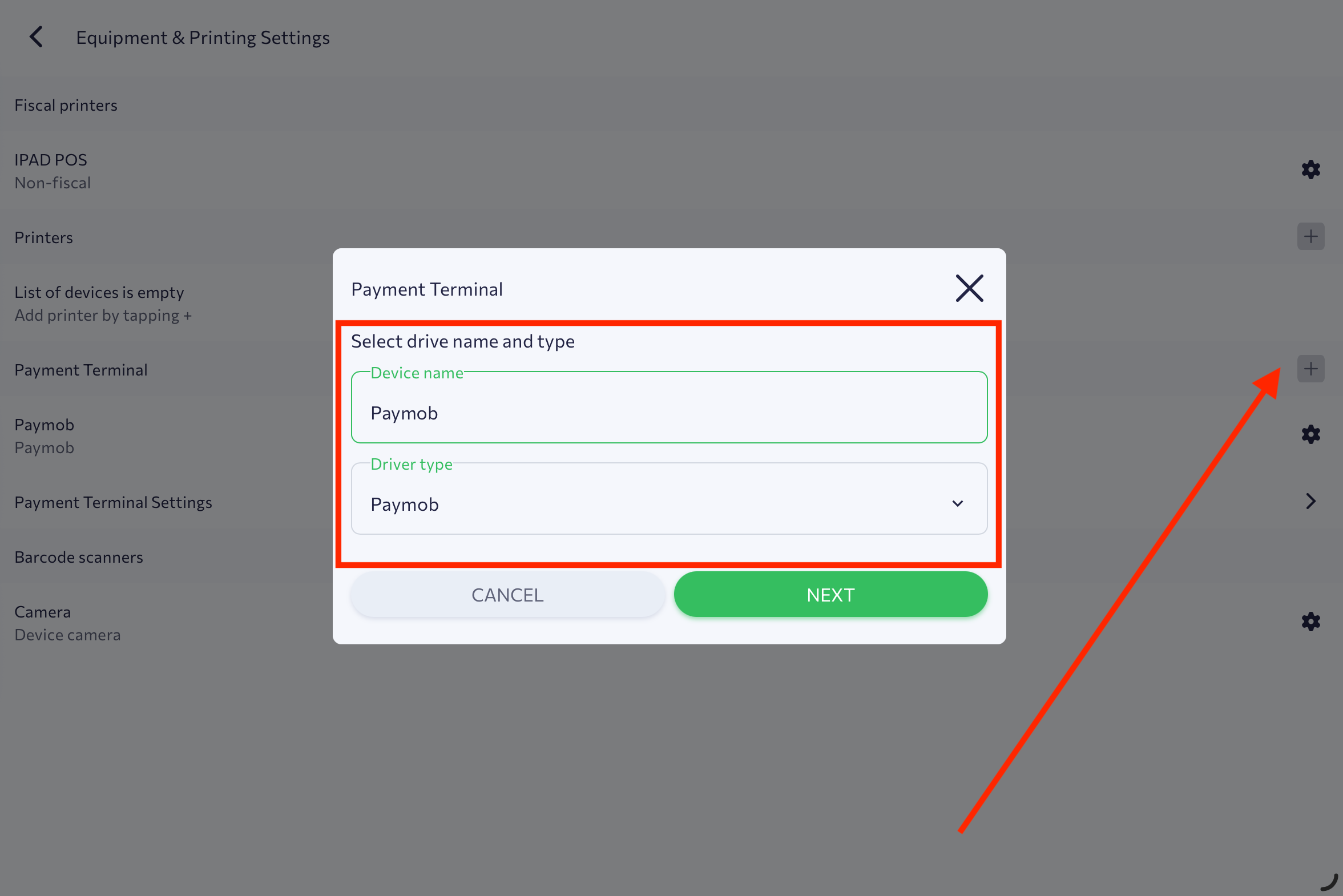Open the Payment Terminal Settings row
The width and height of the screenshot is (1343, 896).
click(671, 502)
